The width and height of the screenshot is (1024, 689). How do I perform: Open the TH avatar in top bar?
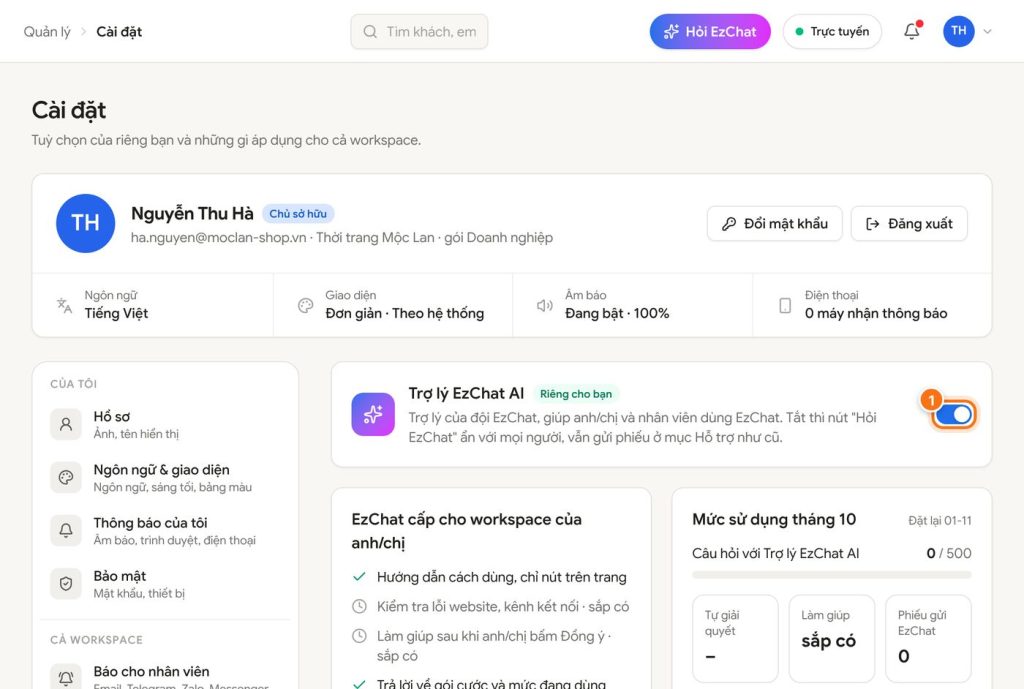pyautogui.click(x=958, y=31)
